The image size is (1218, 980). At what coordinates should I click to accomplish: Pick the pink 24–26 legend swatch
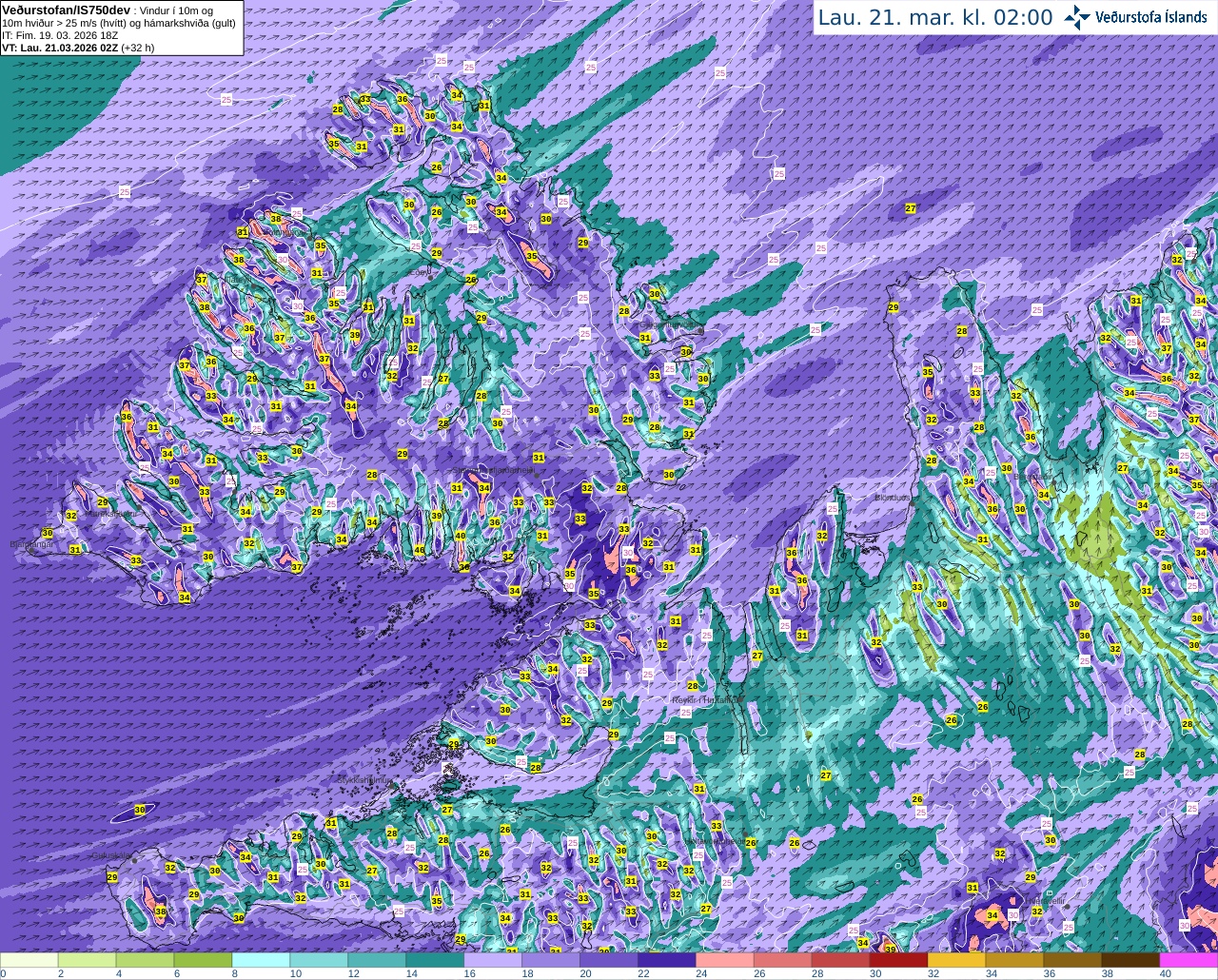[725, 960]
